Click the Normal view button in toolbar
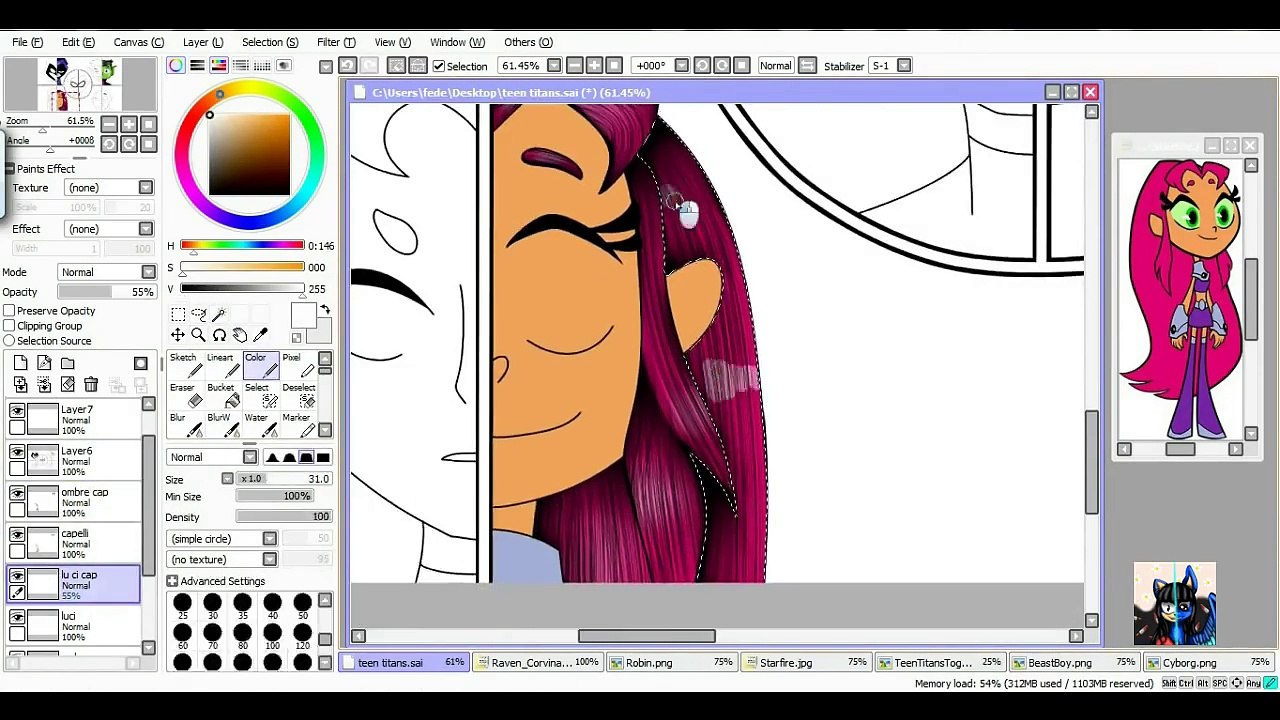The width and height of the screenshot is (1280, 720). (775, 66)
